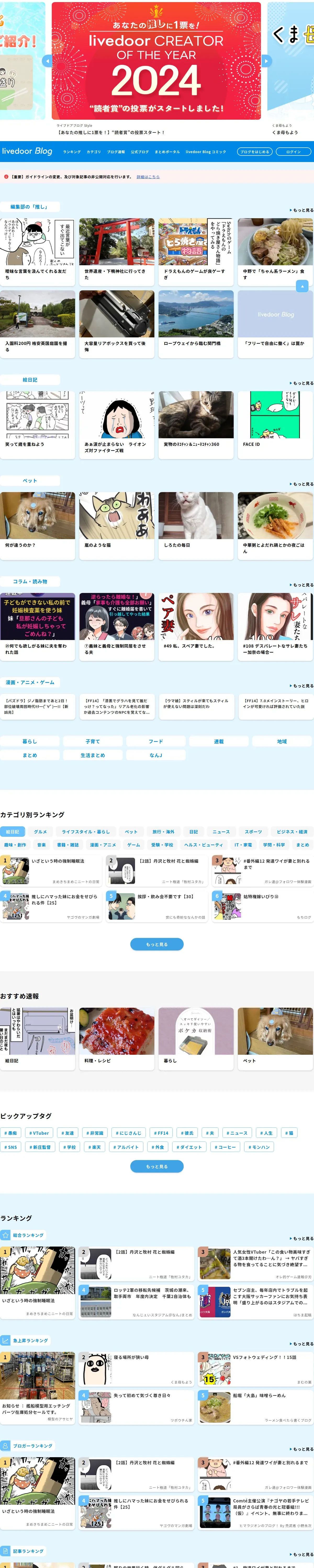Click the livedoor CREATOR OF THE YEAR 2024 banner
The height and width of the screenshot is (1568, 314).
pos(156,61)
